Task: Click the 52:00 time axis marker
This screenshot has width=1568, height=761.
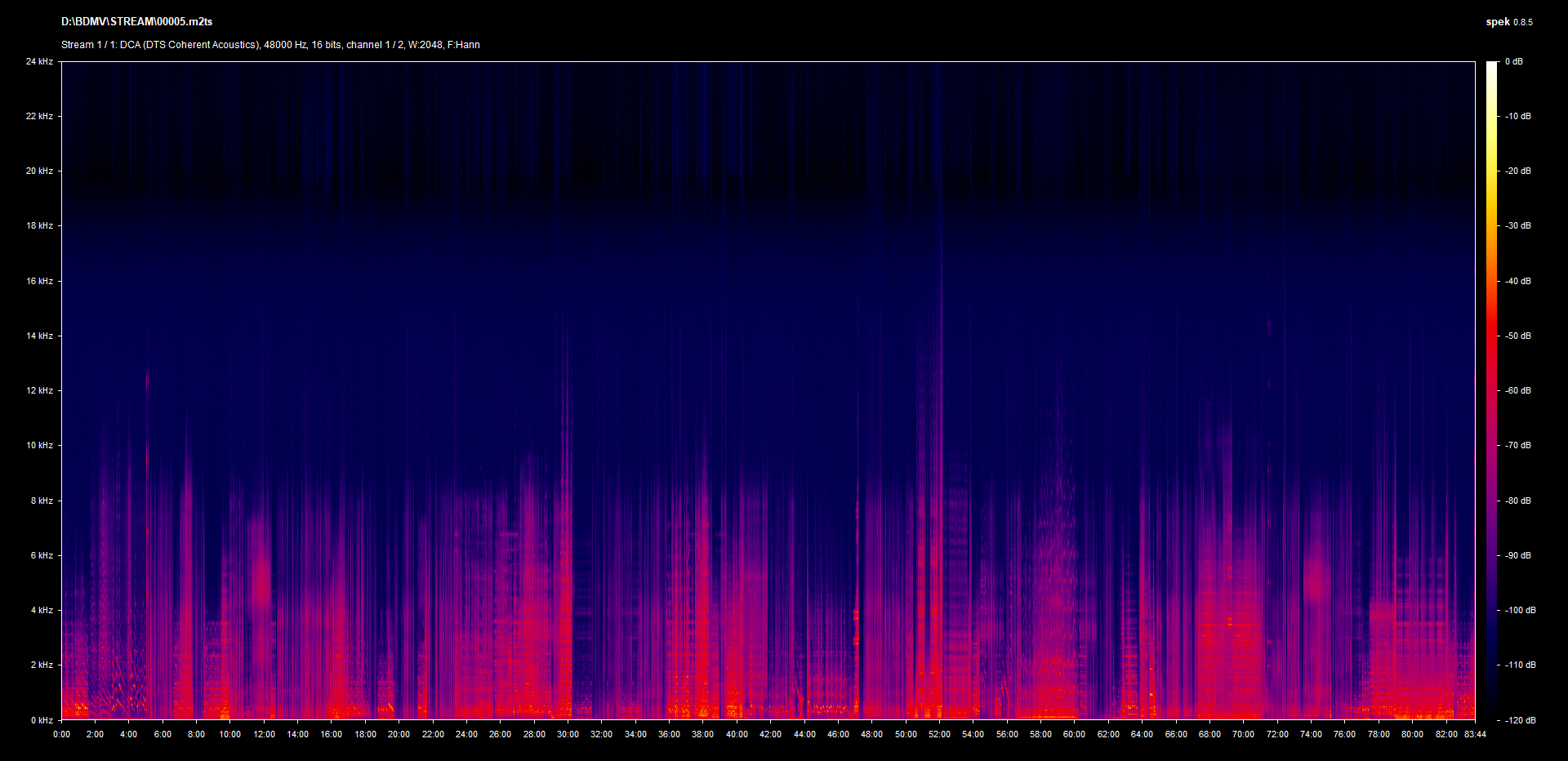Action: 939,734
